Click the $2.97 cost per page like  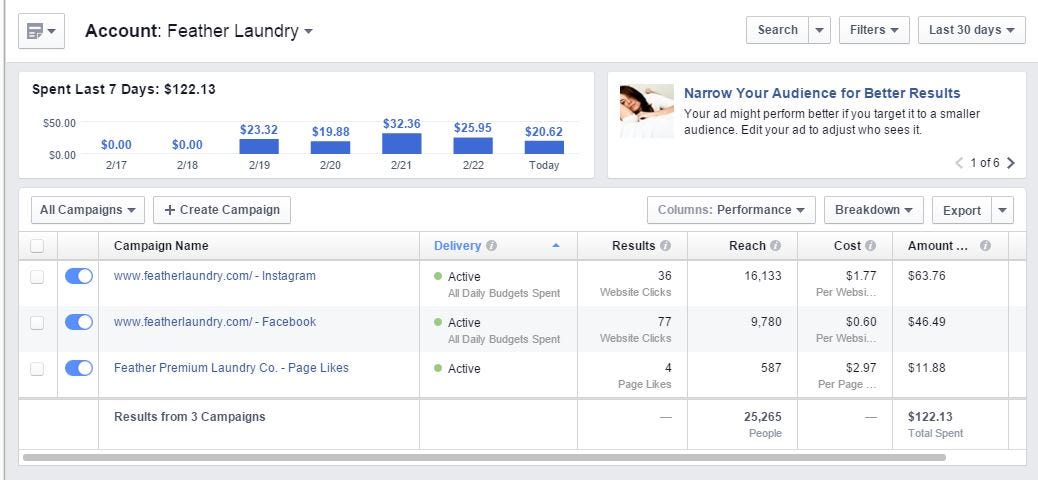point(861,367)
